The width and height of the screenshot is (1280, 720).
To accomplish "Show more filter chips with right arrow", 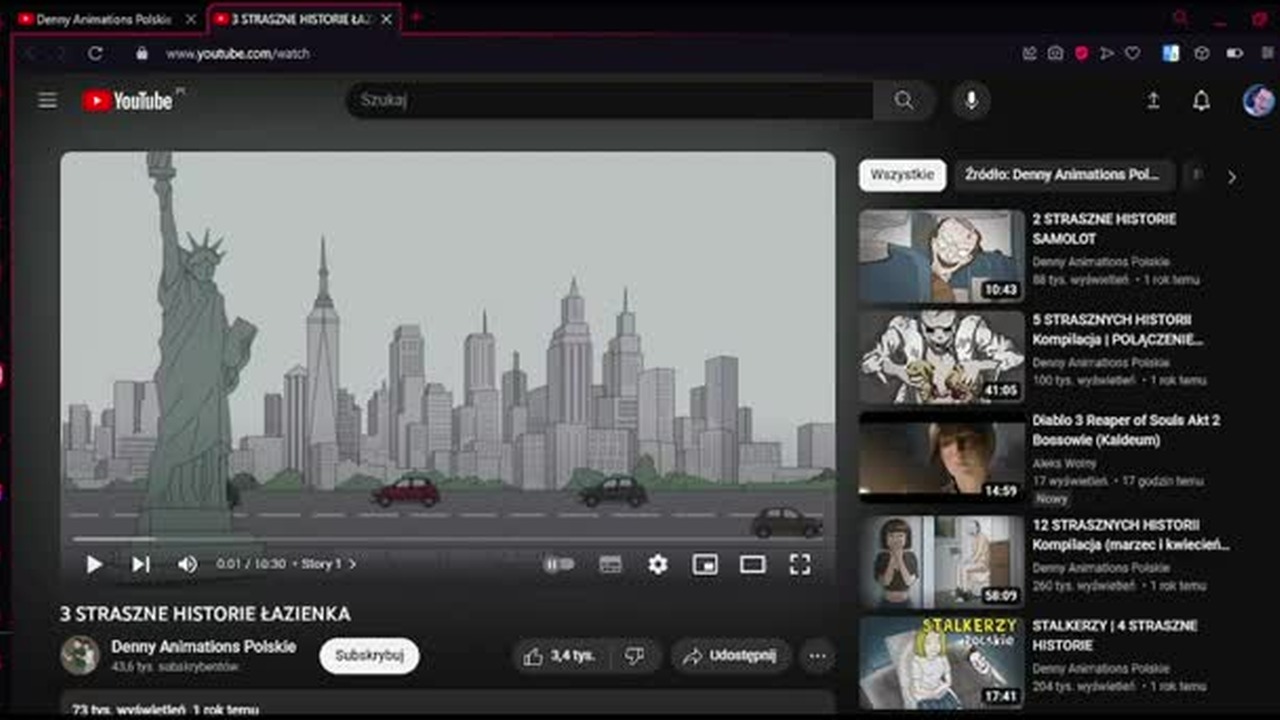I will tap(1231, 176).
